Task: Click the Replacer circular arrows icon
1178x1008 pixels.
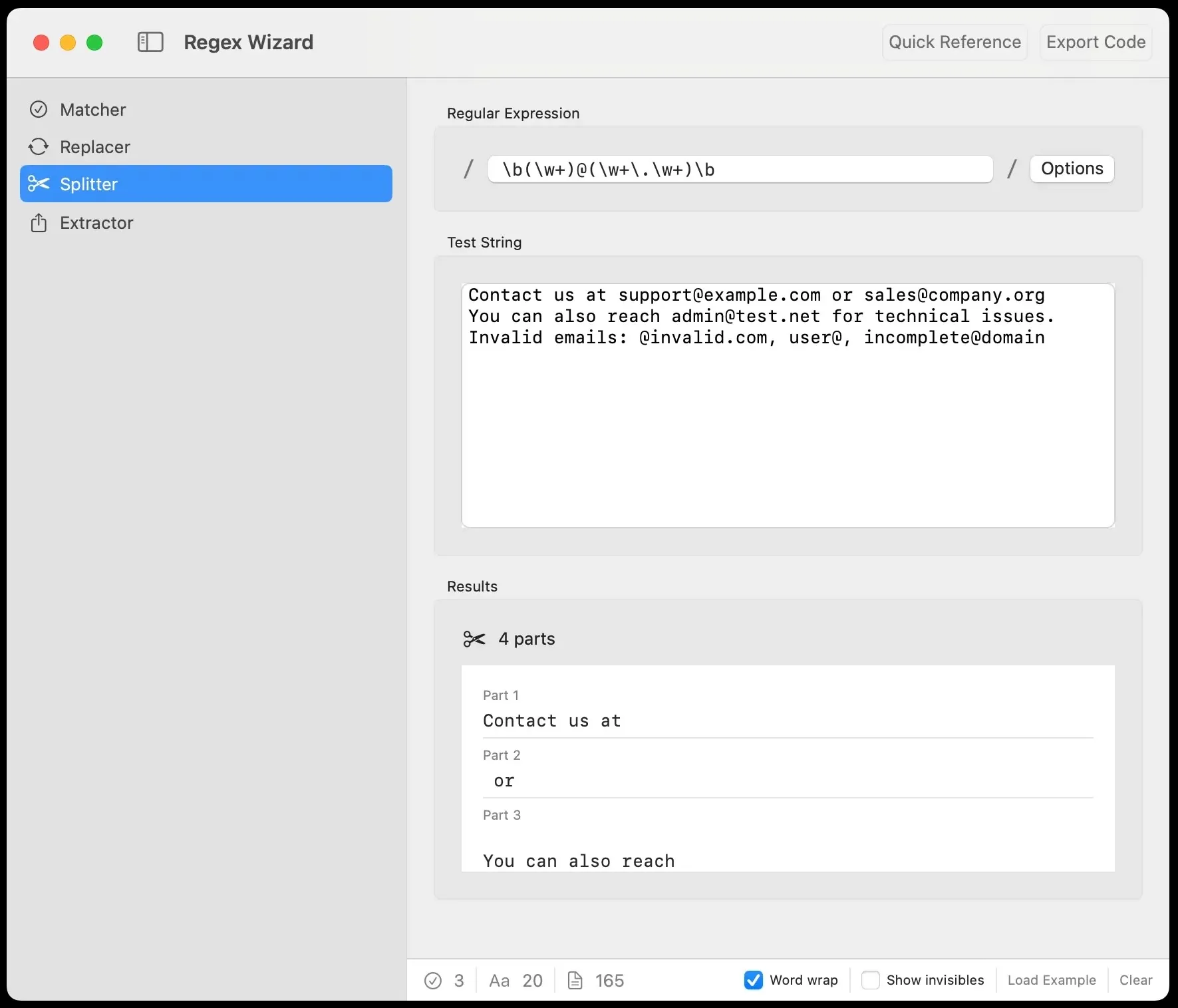Action: coord(39,147)
